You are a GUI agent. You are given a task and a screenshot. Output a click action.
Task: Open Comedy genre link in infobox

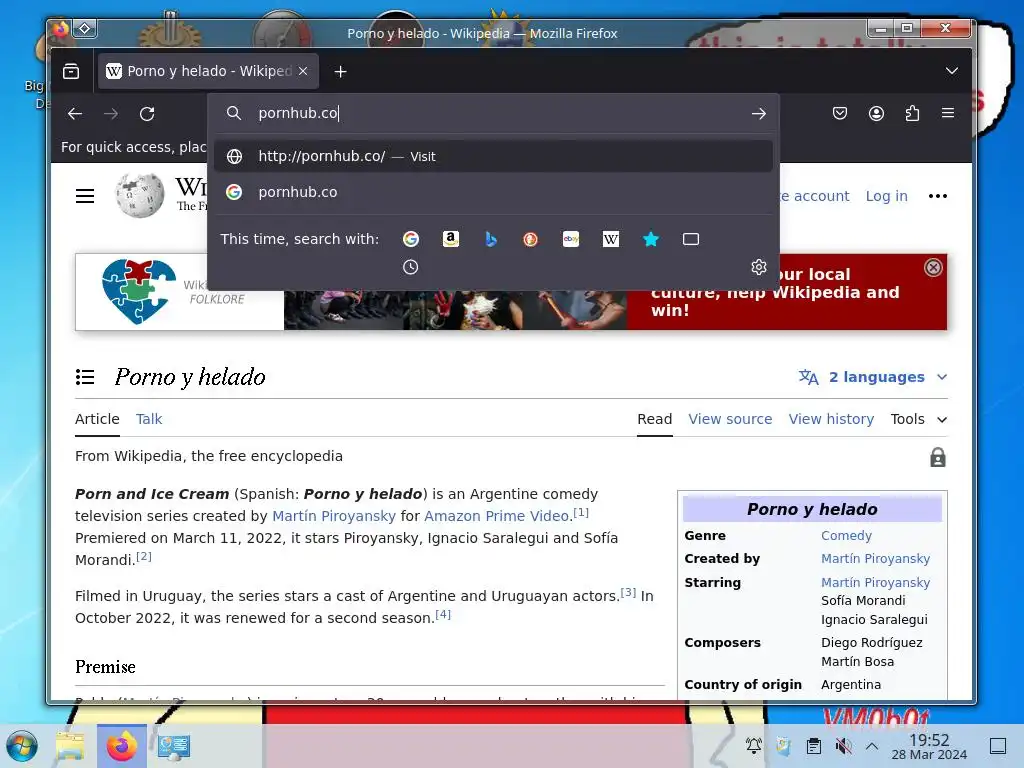(846, 536)
